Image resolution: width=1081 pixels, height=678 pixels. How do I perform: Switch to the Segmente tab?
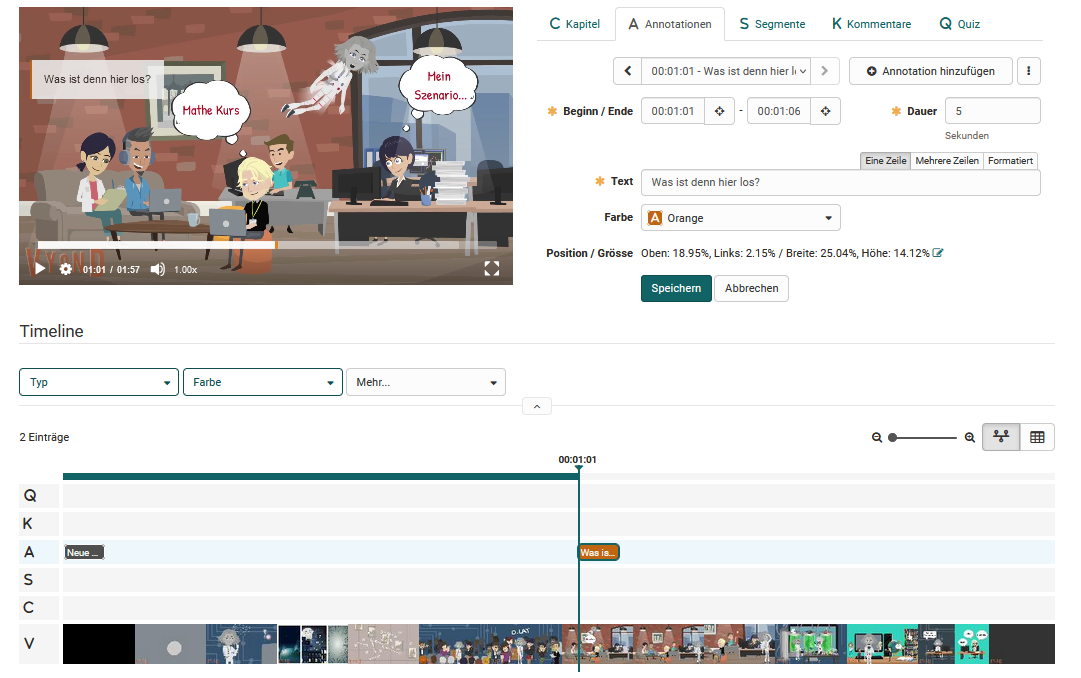772,24
